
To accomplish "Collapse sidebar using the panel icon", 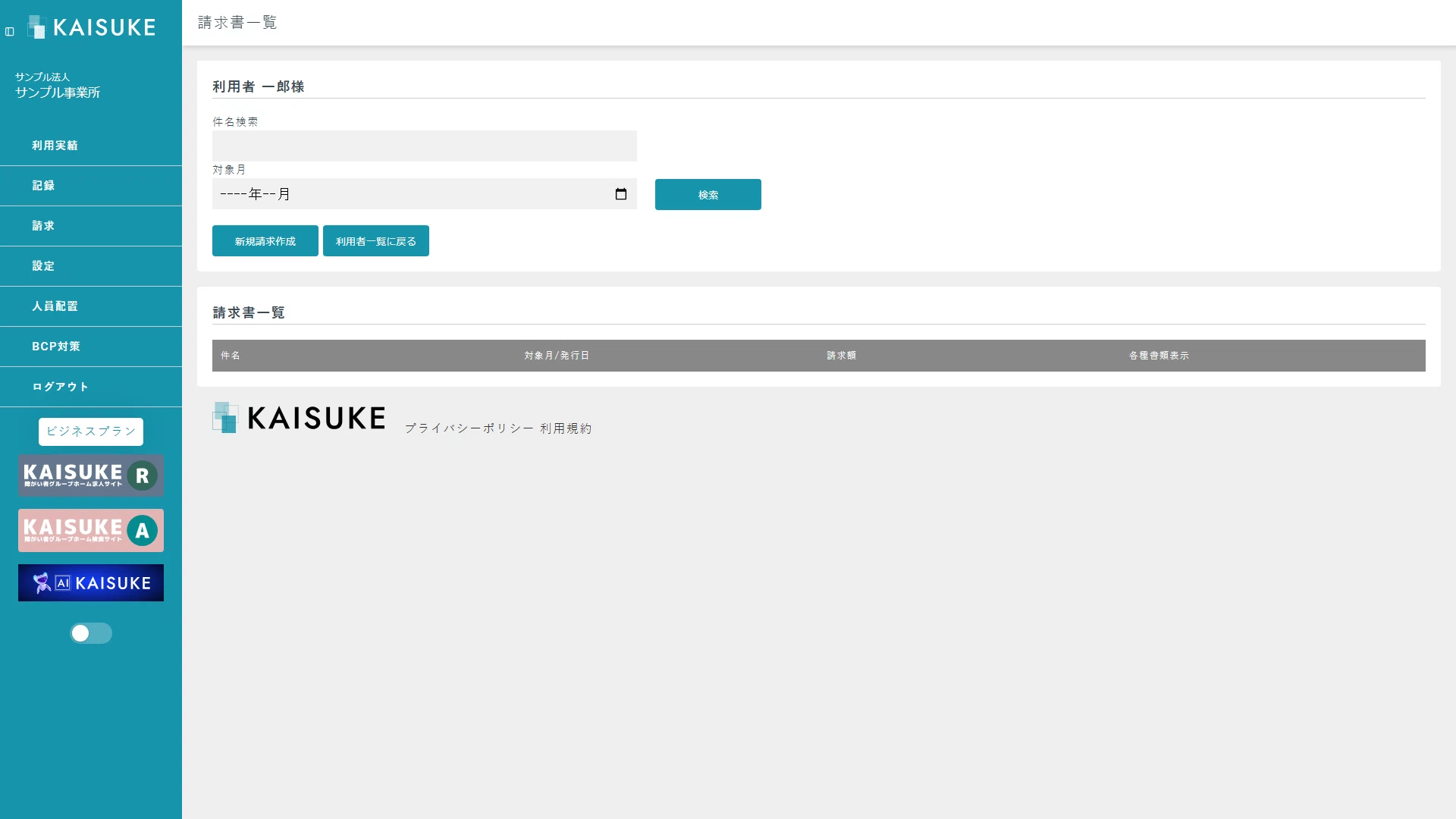I will coord(10,32).
